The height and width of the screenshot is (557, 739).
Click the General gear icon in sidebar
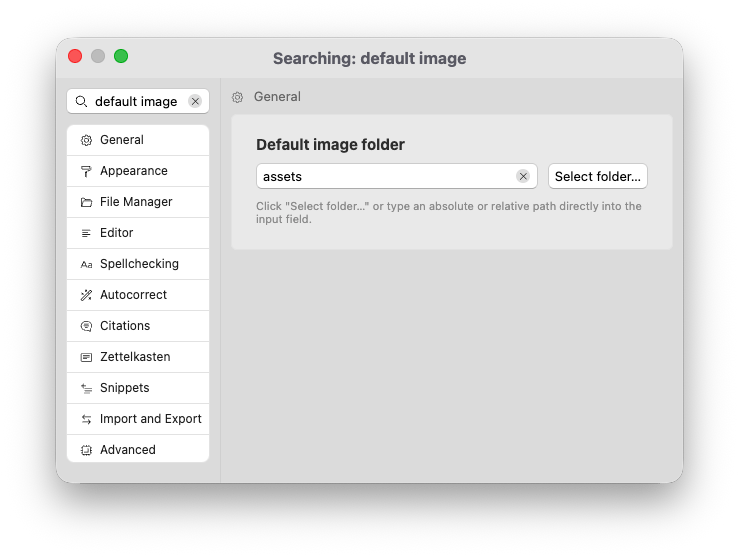(86, 140)
